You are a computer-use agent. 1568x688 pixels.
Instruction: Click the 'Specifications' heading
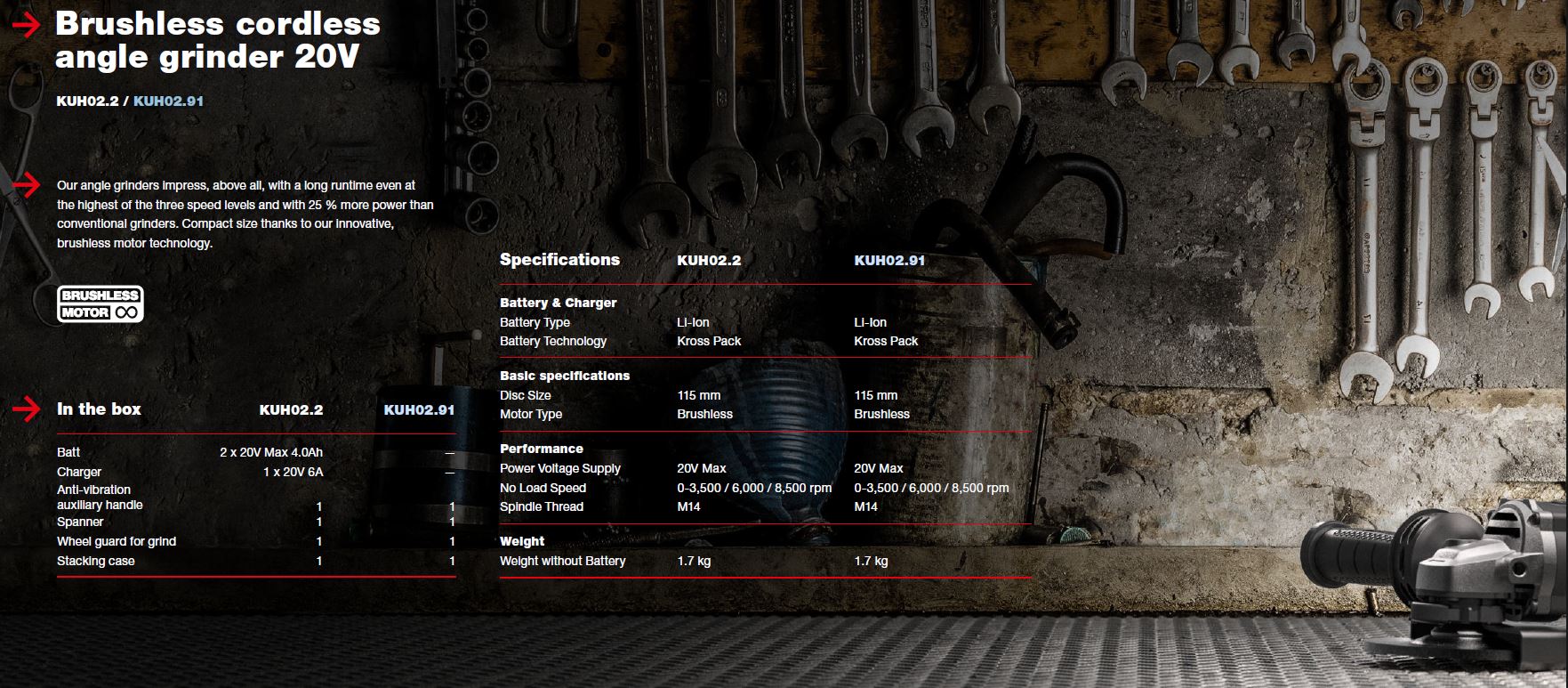pos(559,260)
